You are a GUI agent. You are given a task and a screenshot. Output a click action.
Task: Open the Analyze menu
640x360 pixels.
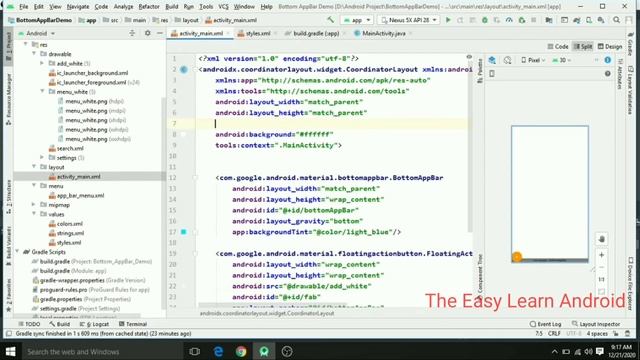coord(123,7)
